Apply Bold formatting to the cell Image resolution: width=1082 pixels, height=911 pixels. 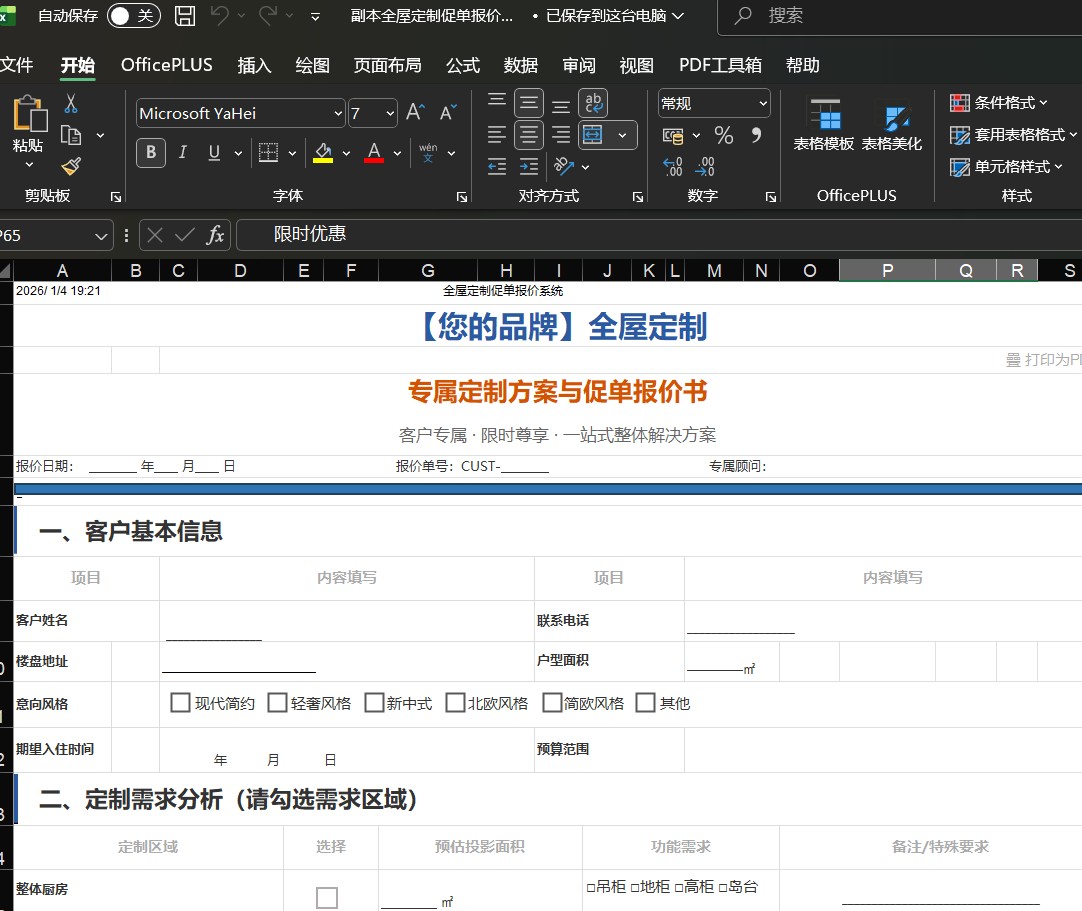click(151, 153)
